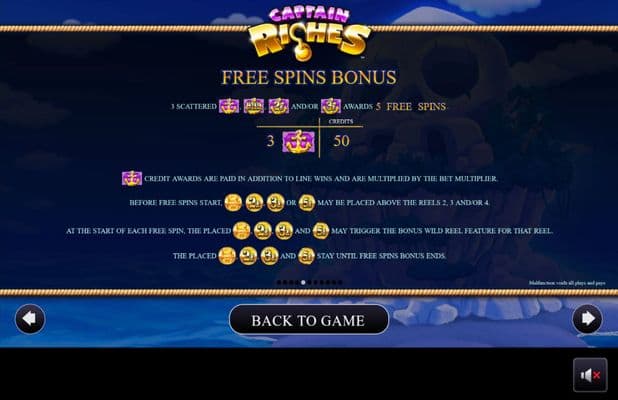Viewport: 618px width, 400px height.
Task: Click the 3x coin in Stay Until line
Action: (x=270, y=256)
